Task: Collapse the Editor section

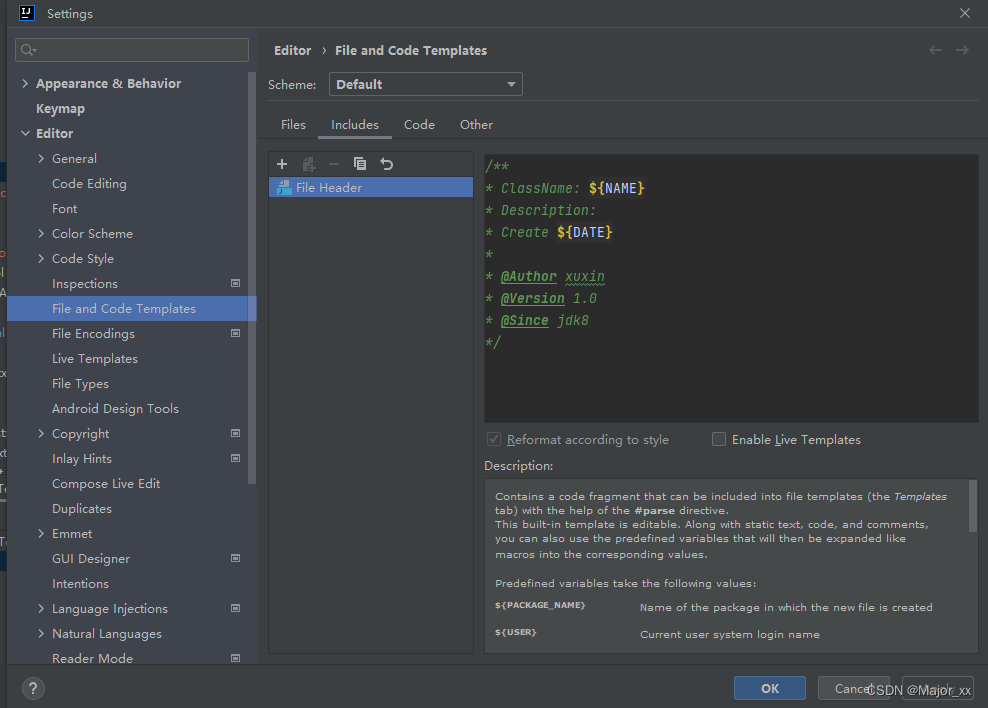Action: [x=25, y=134]
